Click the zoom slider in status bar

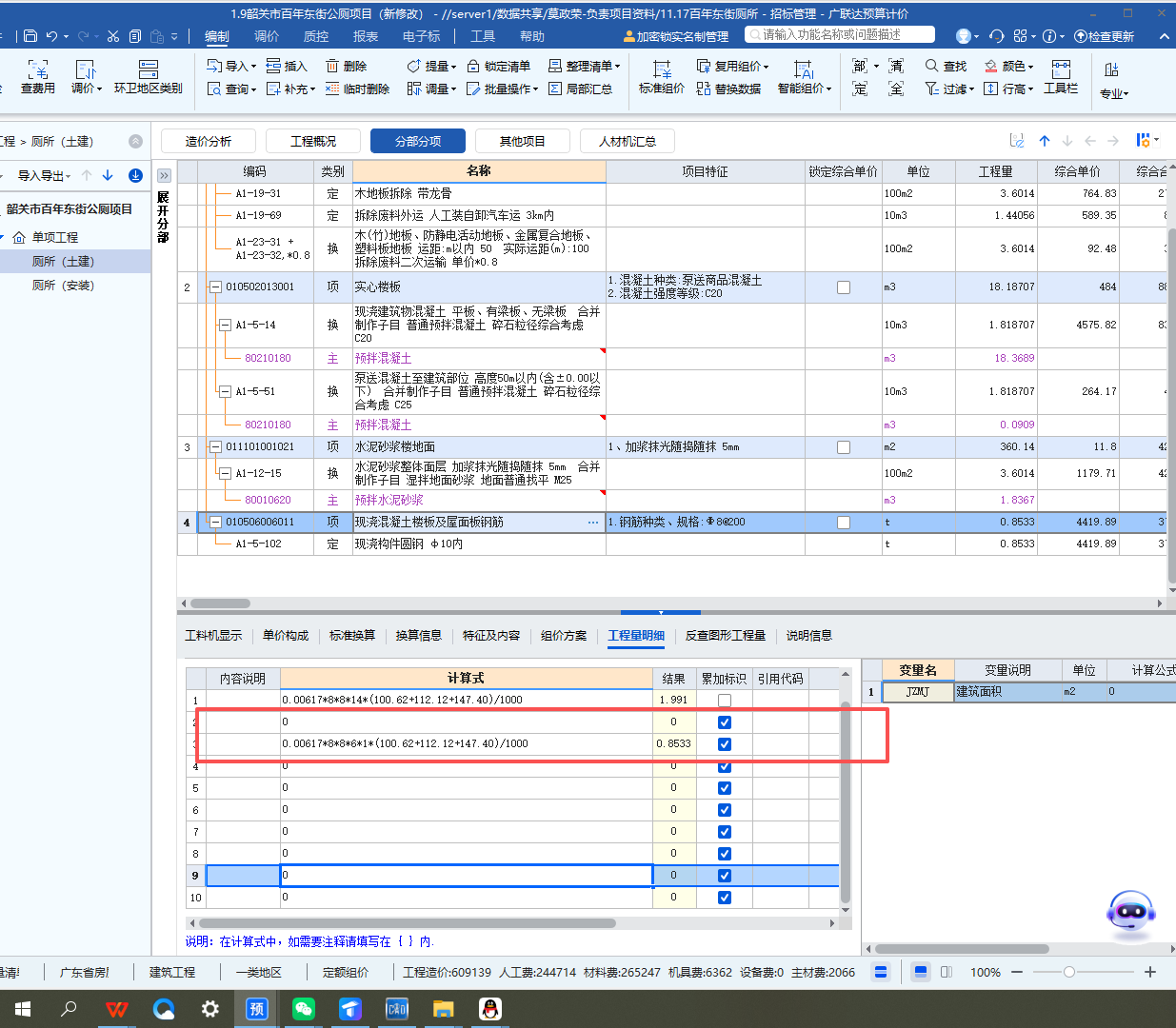coord(1069,972)
